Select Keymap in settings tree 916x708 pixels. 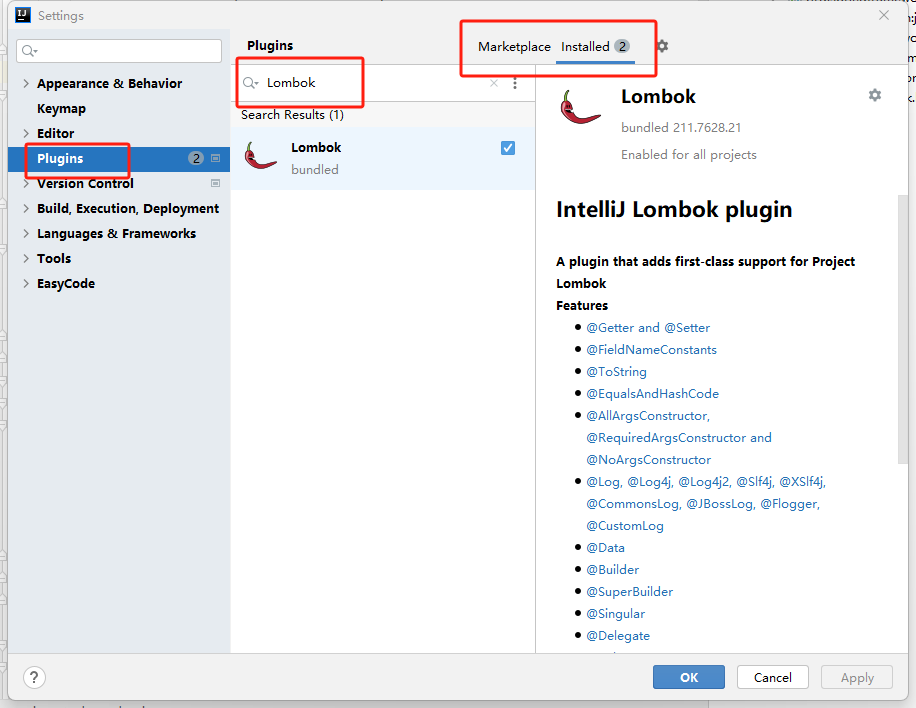[x=61, y=109]
